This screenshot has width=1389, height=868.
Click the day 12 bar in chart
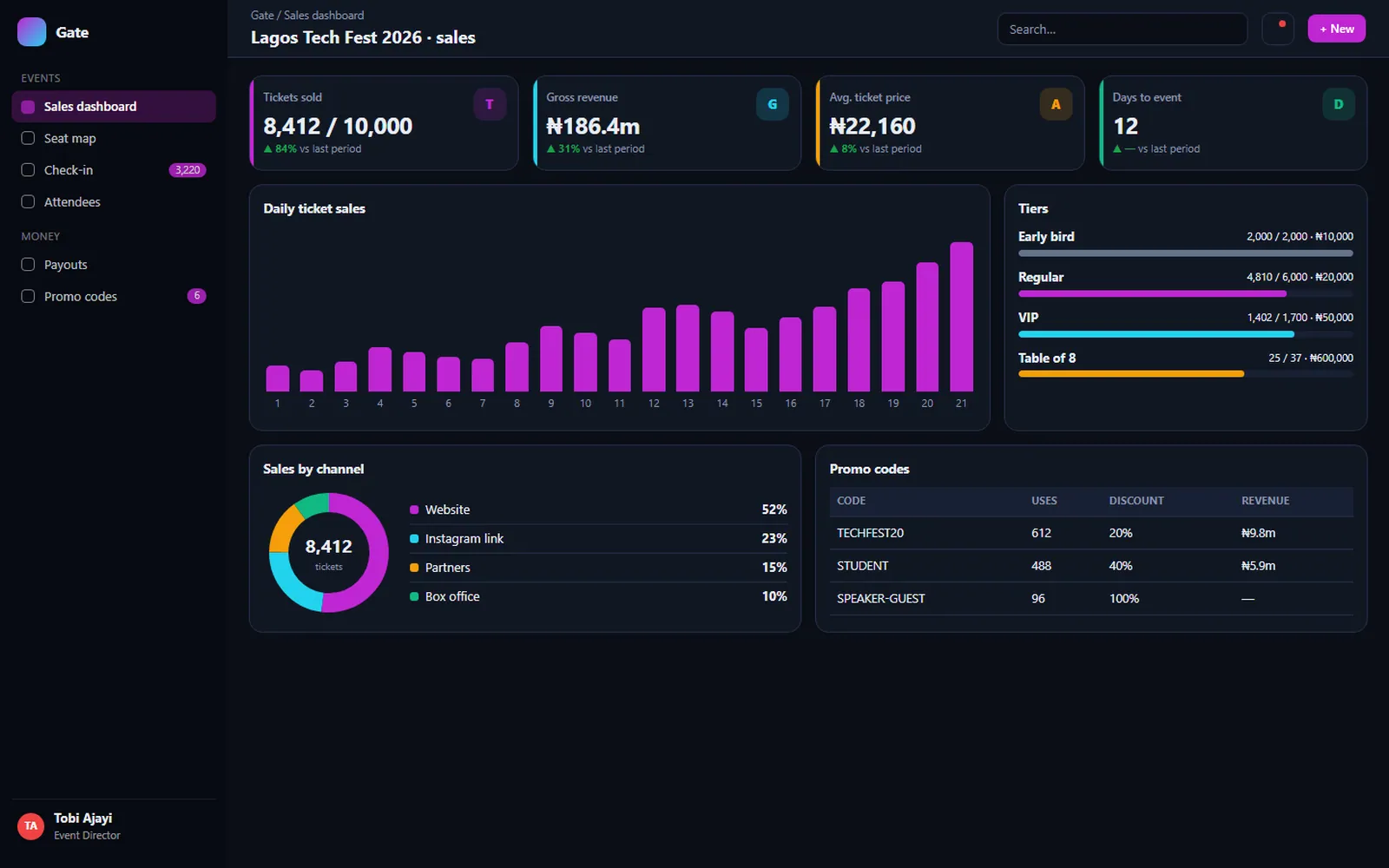pyautogui.click(x=654, y=349)
